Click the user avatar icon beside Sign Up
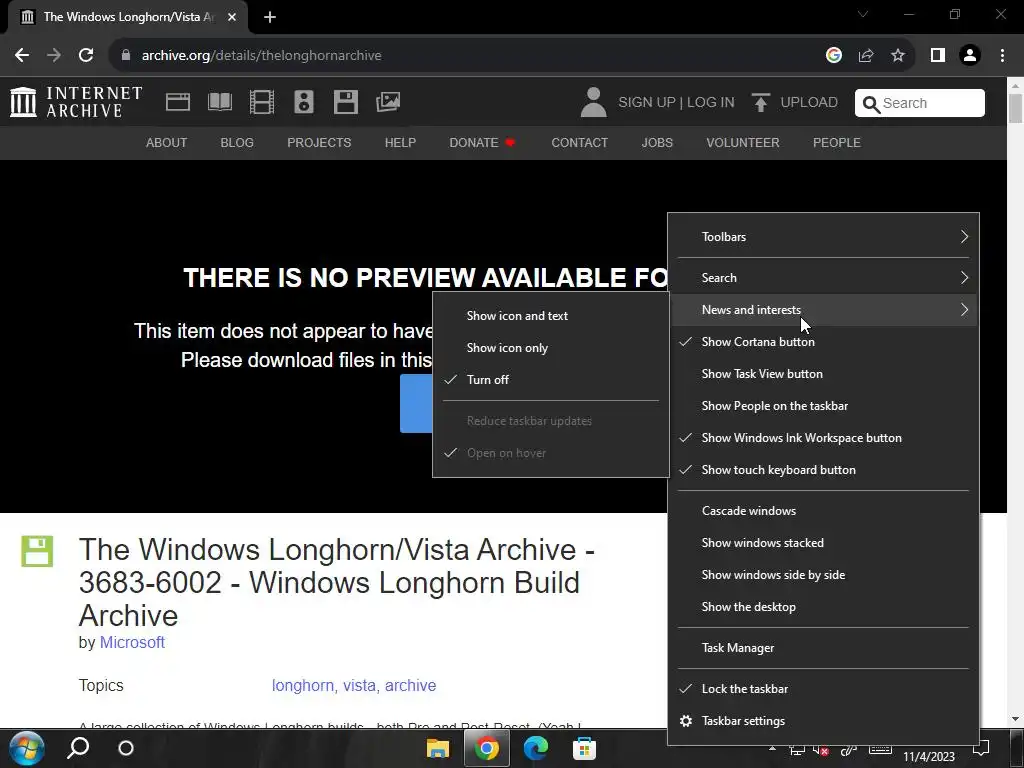 594,103
